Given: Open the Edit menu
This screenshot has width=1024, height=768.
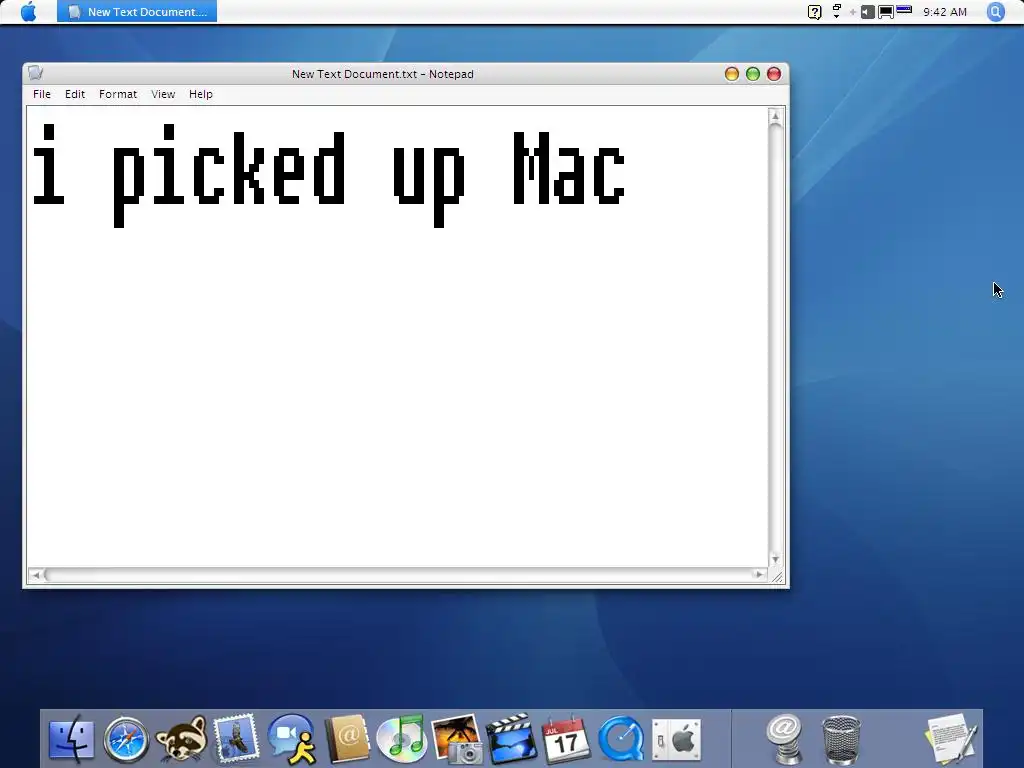Looking at the screenshot, I should (75, 94).
